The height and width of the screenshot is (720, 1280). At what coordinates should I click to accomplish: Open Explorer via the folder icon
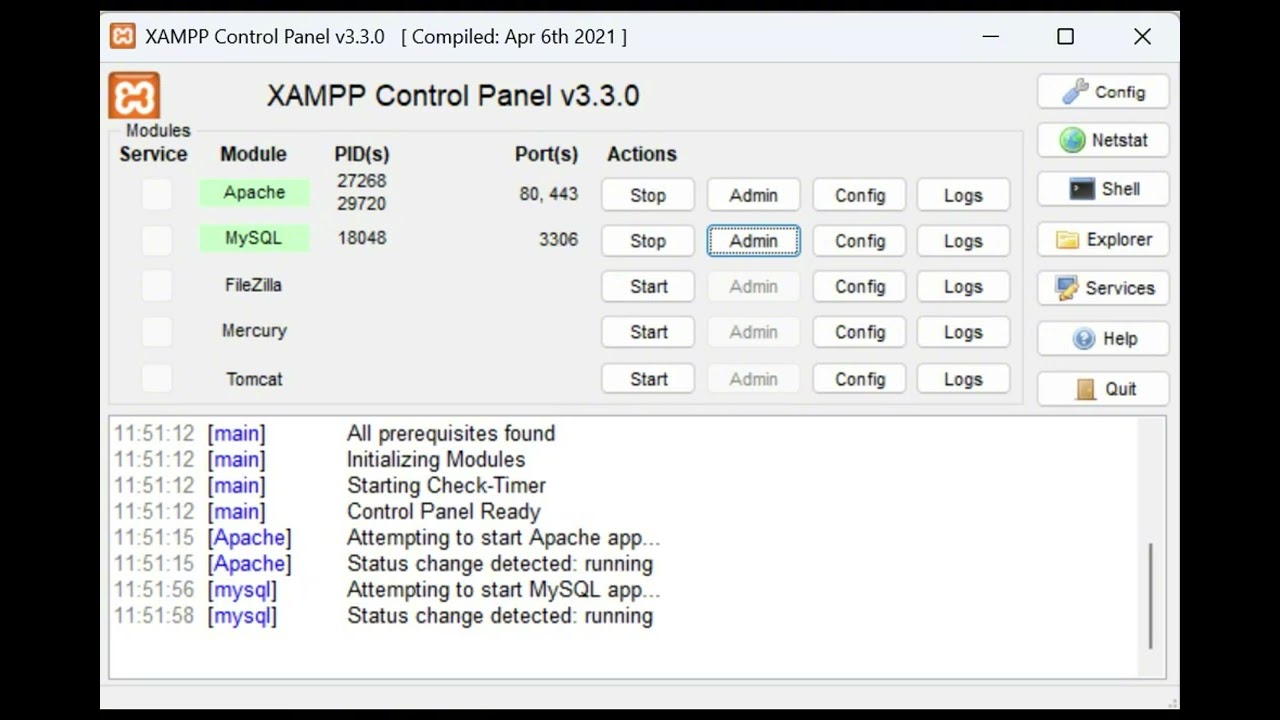pyautogui.click(x=1068, y=240)
